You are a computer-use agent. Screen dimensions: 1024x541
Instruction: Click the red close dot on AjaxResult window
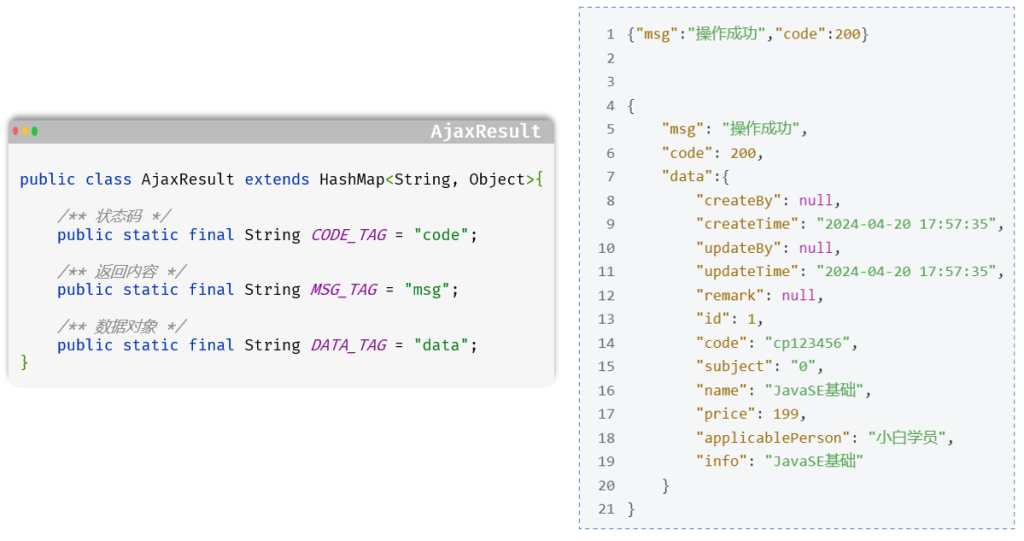click(16, 131)
